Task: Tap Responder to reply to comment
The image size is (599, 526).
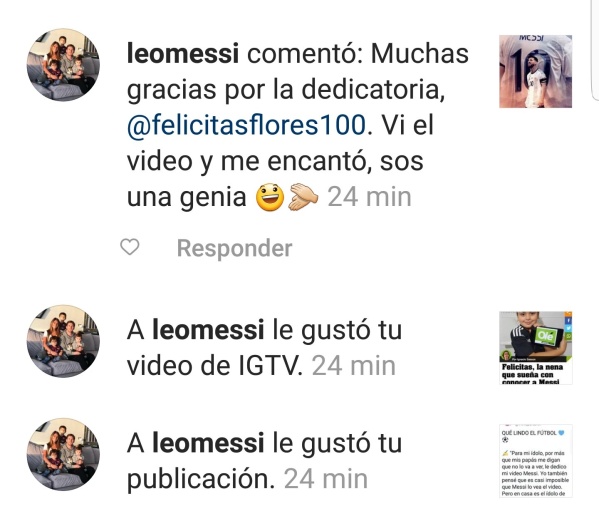Action: (x=235, y=248)
